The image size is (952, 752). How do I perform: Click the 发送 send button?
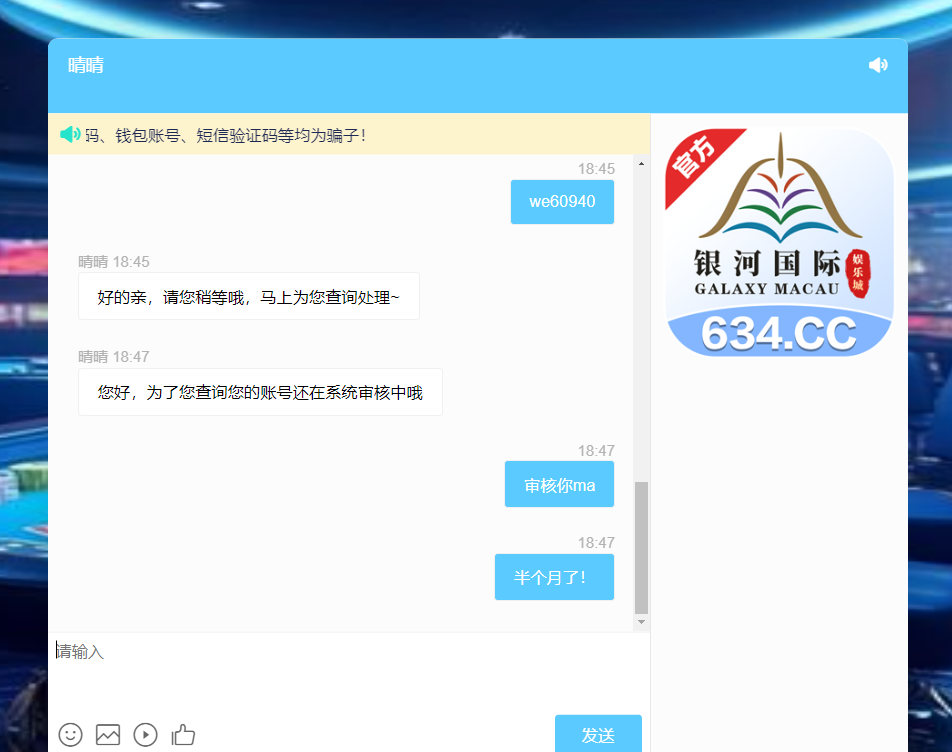(598, 733)
